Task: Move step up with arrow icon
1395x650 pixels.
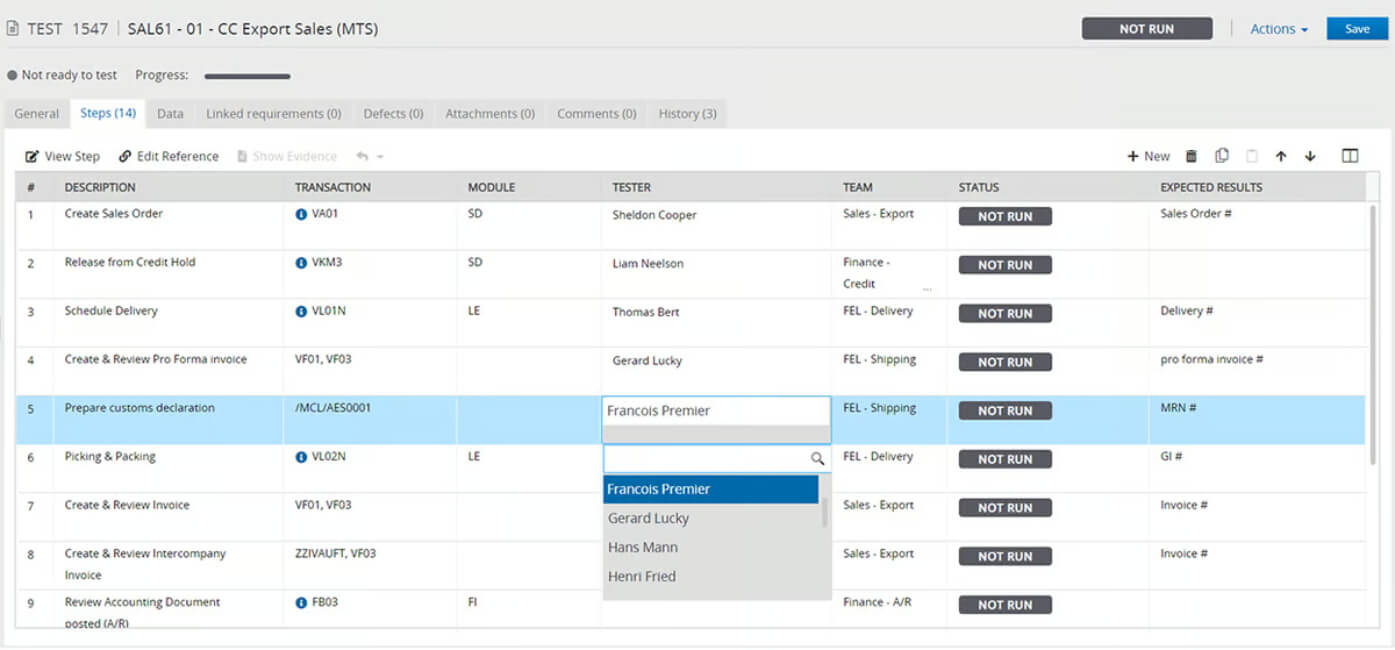Action: click(1281, 156)
